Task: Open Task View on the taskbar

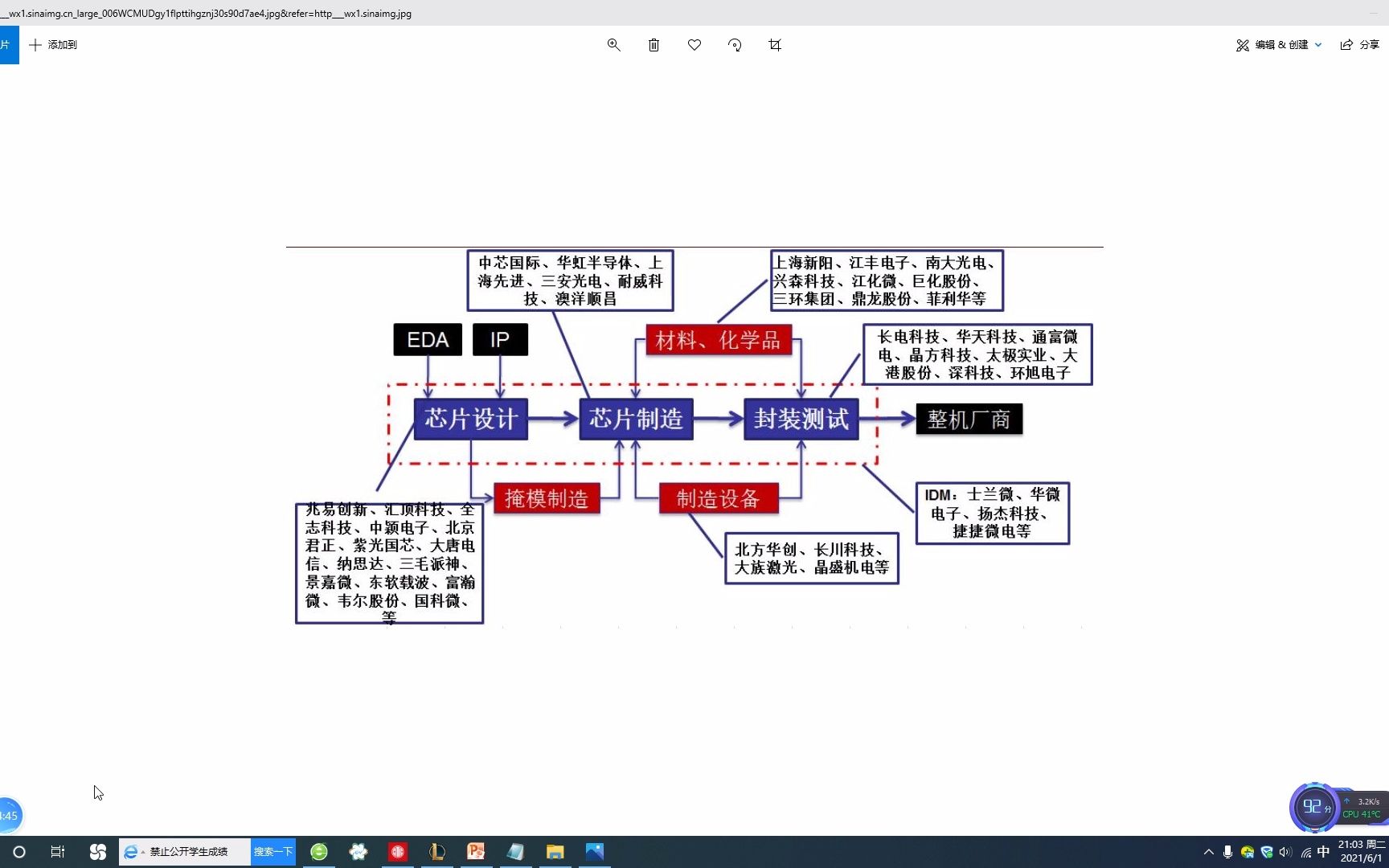Action: (x=58, y=852)
